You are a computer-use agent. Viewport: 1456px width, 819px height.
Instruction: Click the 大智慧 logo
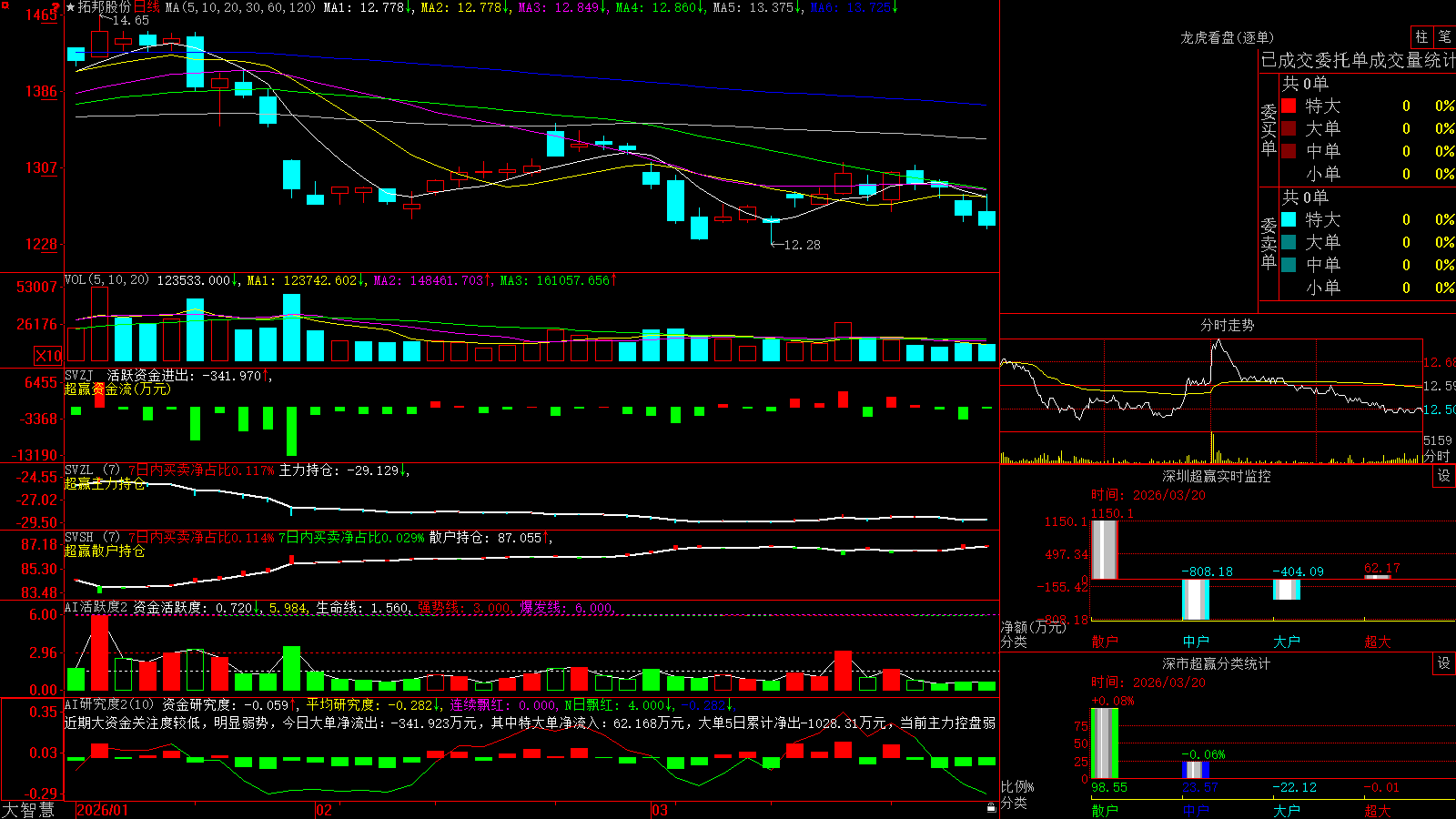[x=28, y=809]
